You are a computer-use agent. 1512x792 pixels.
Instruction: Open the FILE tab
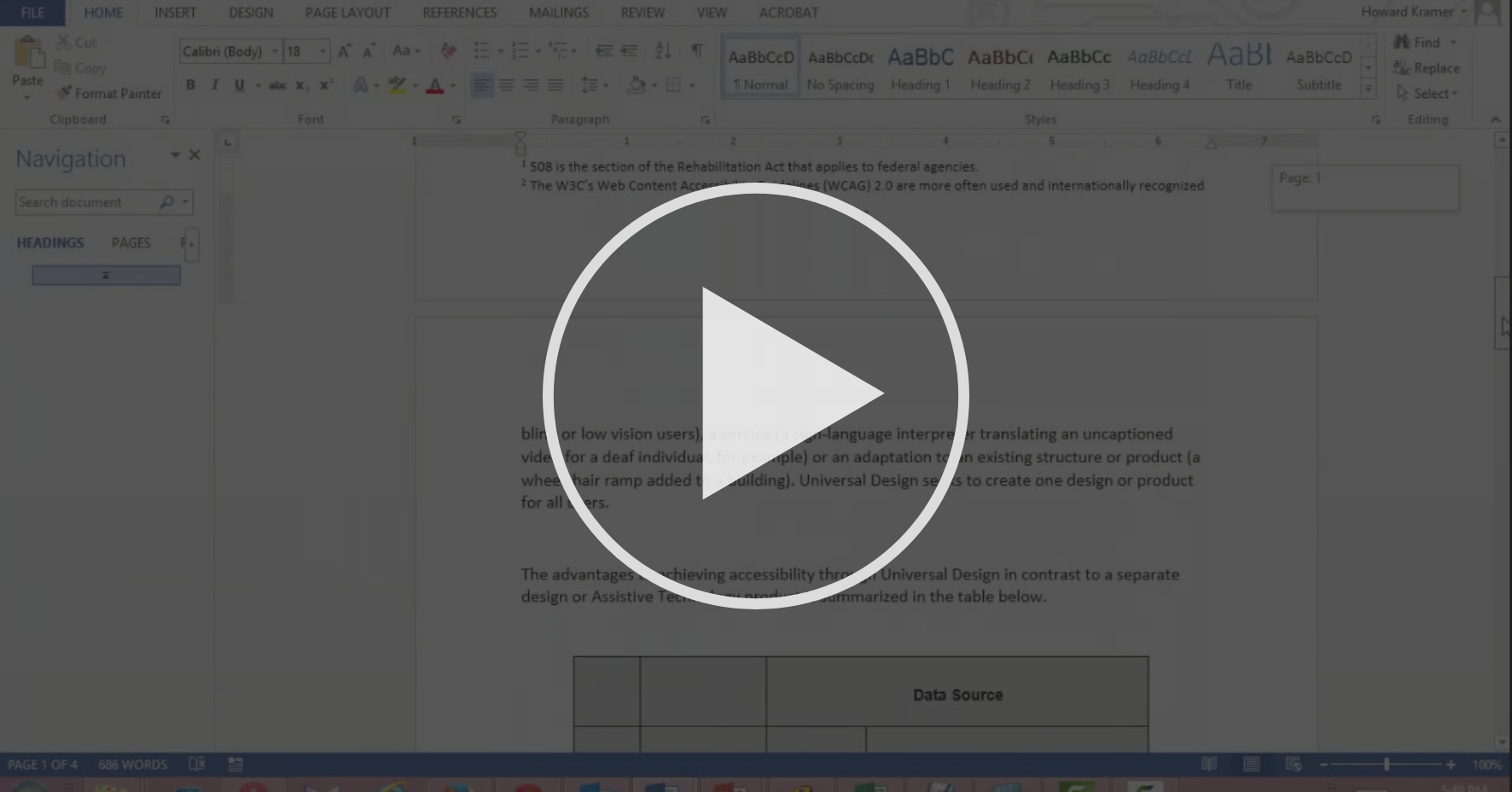[x=32, y=13]
